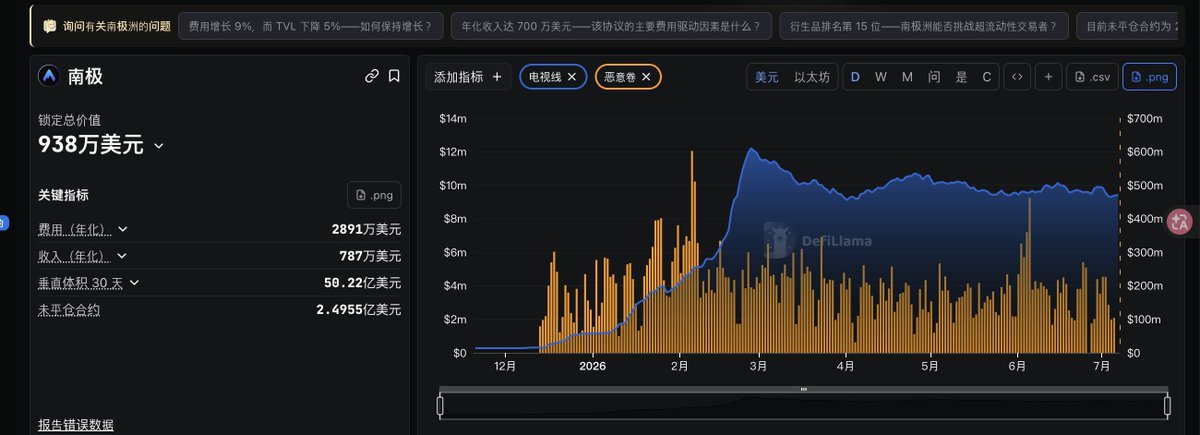Click the LlamaAI icon beside 询问有关南极洲的问题
Screen dimensions: 1200x435
coord(49,25)
